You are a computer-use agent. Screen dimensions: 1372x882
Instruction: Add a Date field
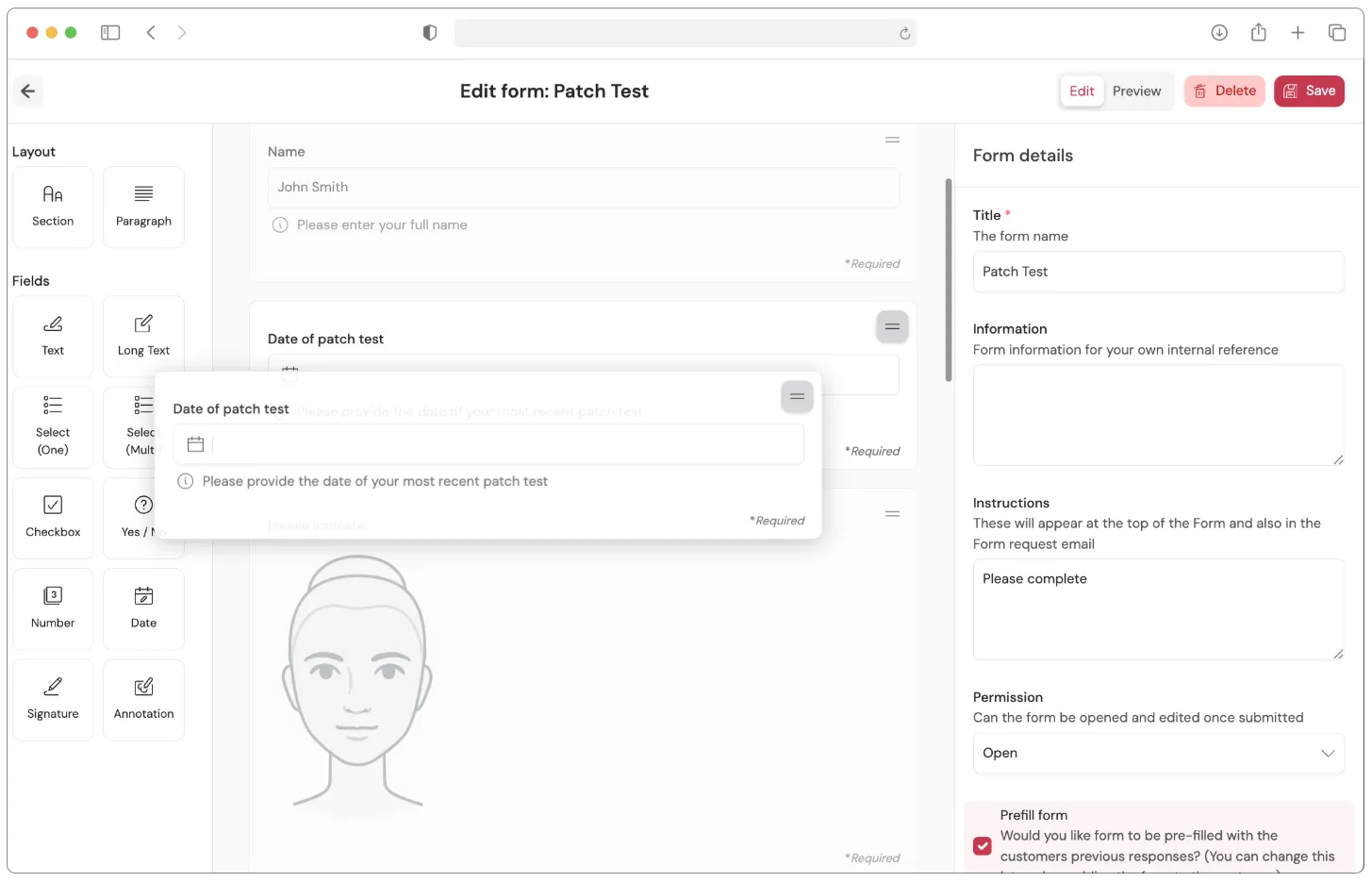[x=143, y=608]
